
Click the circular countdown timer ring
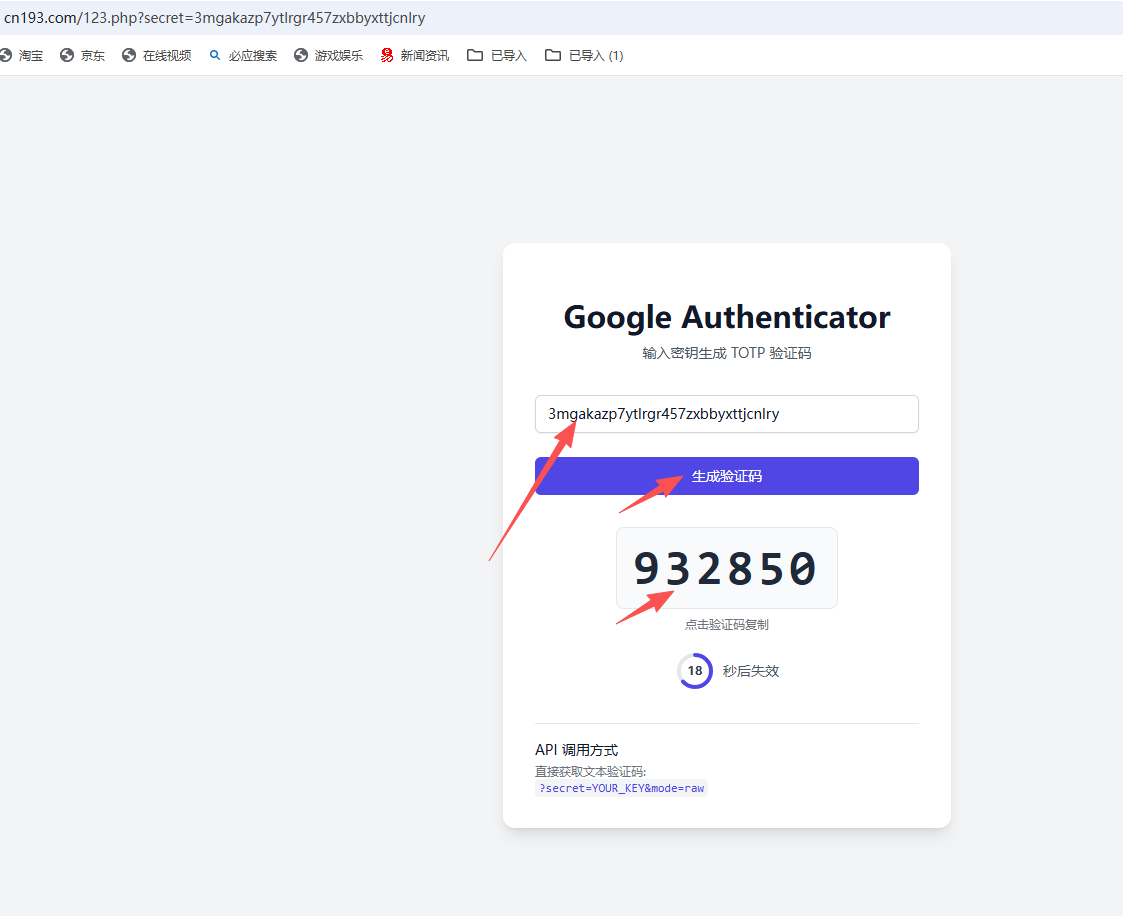pyautogui.click(x=695, y=671)
